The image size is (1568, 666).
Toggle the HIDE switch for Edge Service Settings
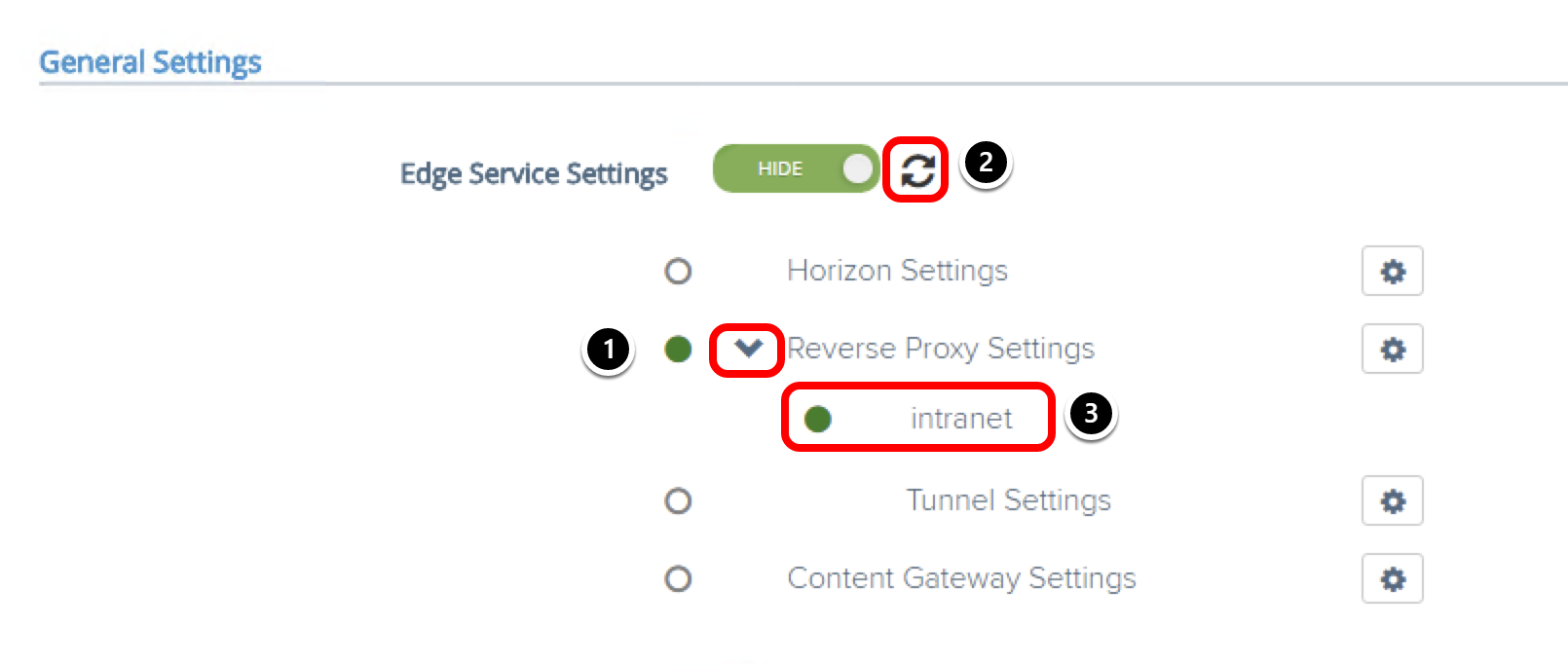click(x=796, y=167)
